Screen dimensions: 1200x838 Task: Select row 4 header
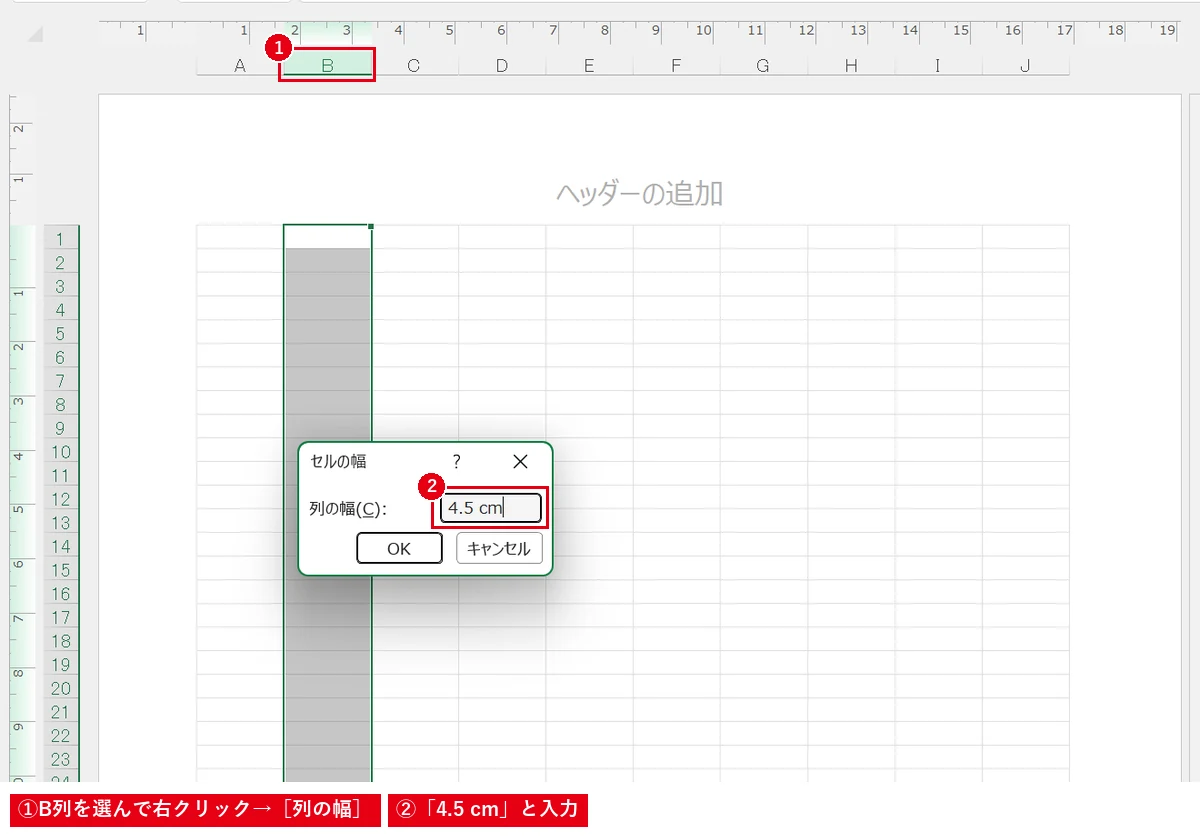coord(61,310)
